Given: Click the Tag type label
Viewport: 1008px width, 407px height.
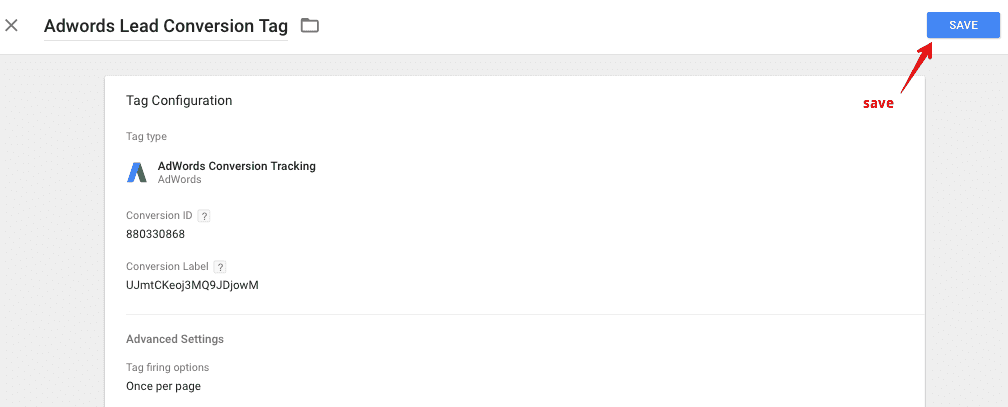Looking at the screenshot, I should click(x=146, y=136).
